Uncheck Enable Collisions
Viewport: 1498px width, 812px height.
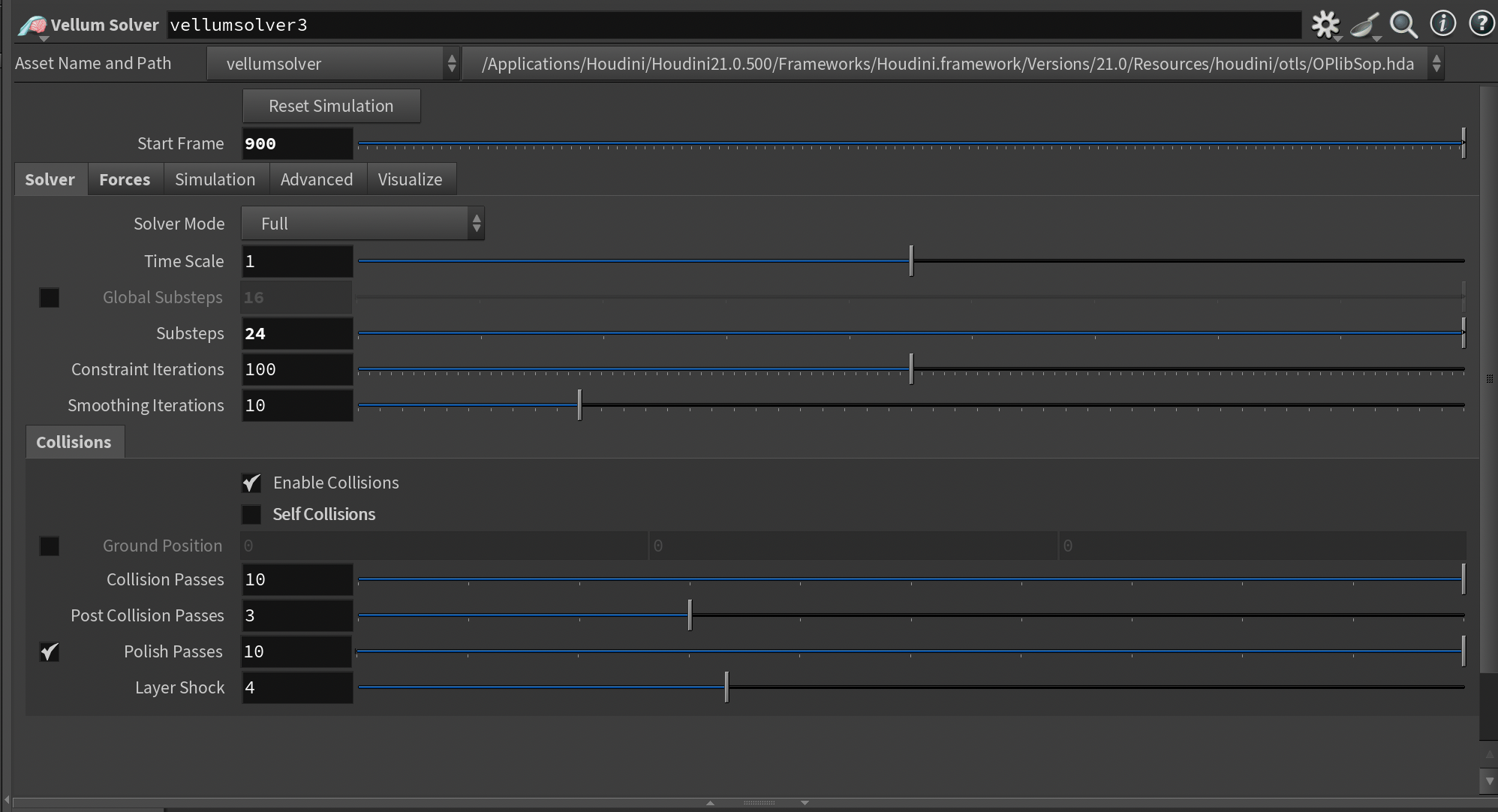pos(251,483)
